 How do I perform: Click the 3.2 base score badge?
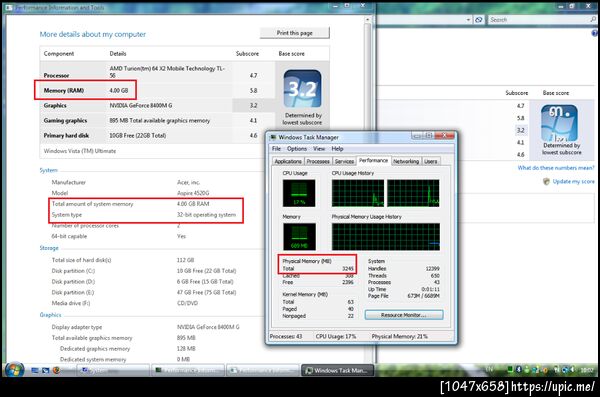coord(302,88)
